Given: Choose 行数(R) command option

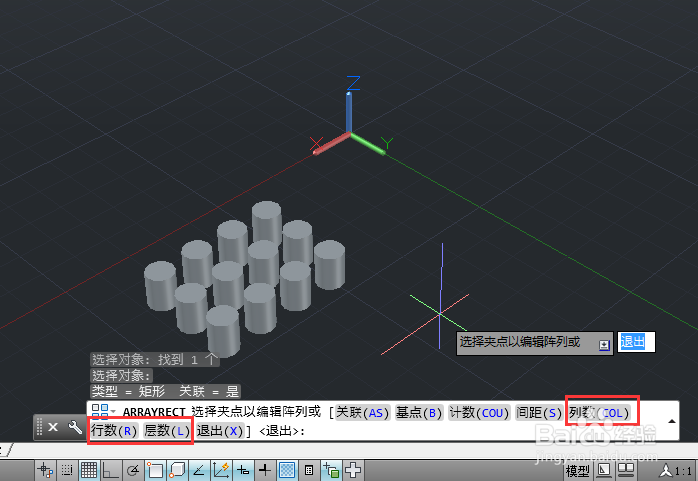Looking at the screenshot, I should click(114, 430).
